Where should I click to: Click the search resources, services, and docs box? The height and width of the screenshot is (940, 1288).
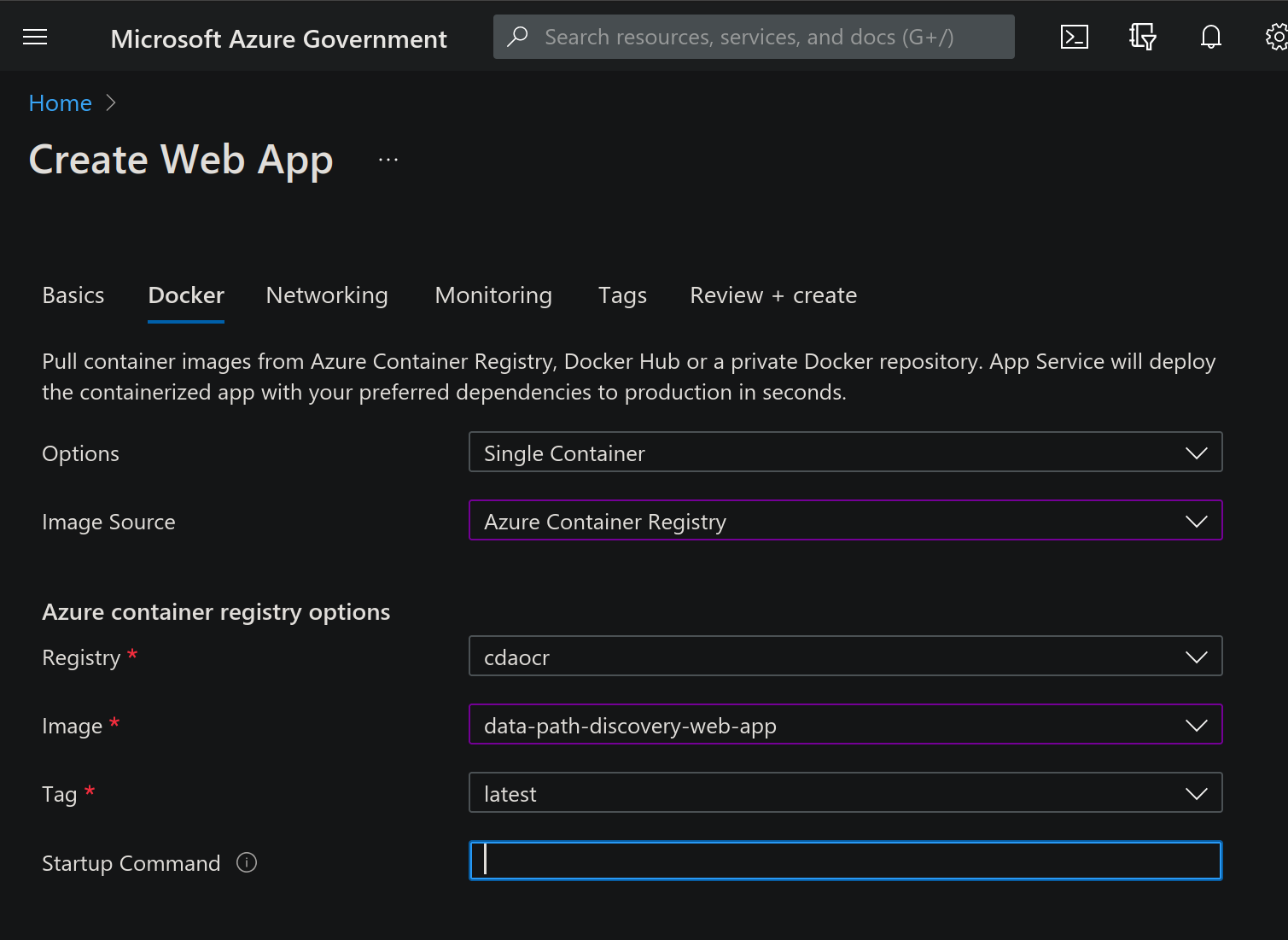click(754, 37)
